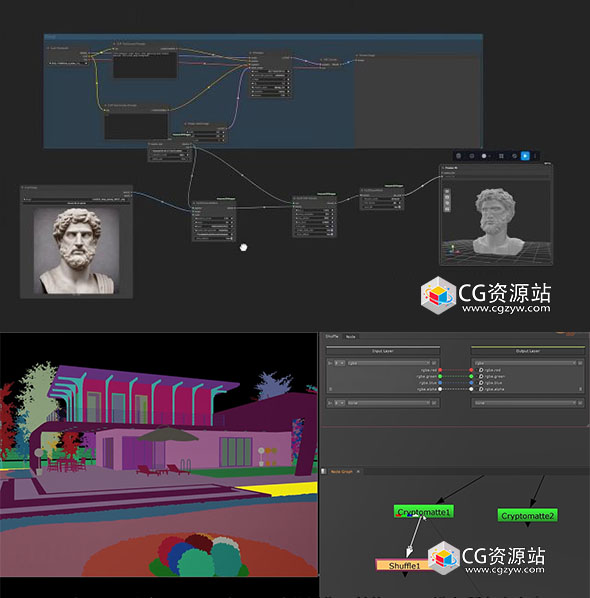Click the input rgba.blue channel dot

tap(440, 383)
